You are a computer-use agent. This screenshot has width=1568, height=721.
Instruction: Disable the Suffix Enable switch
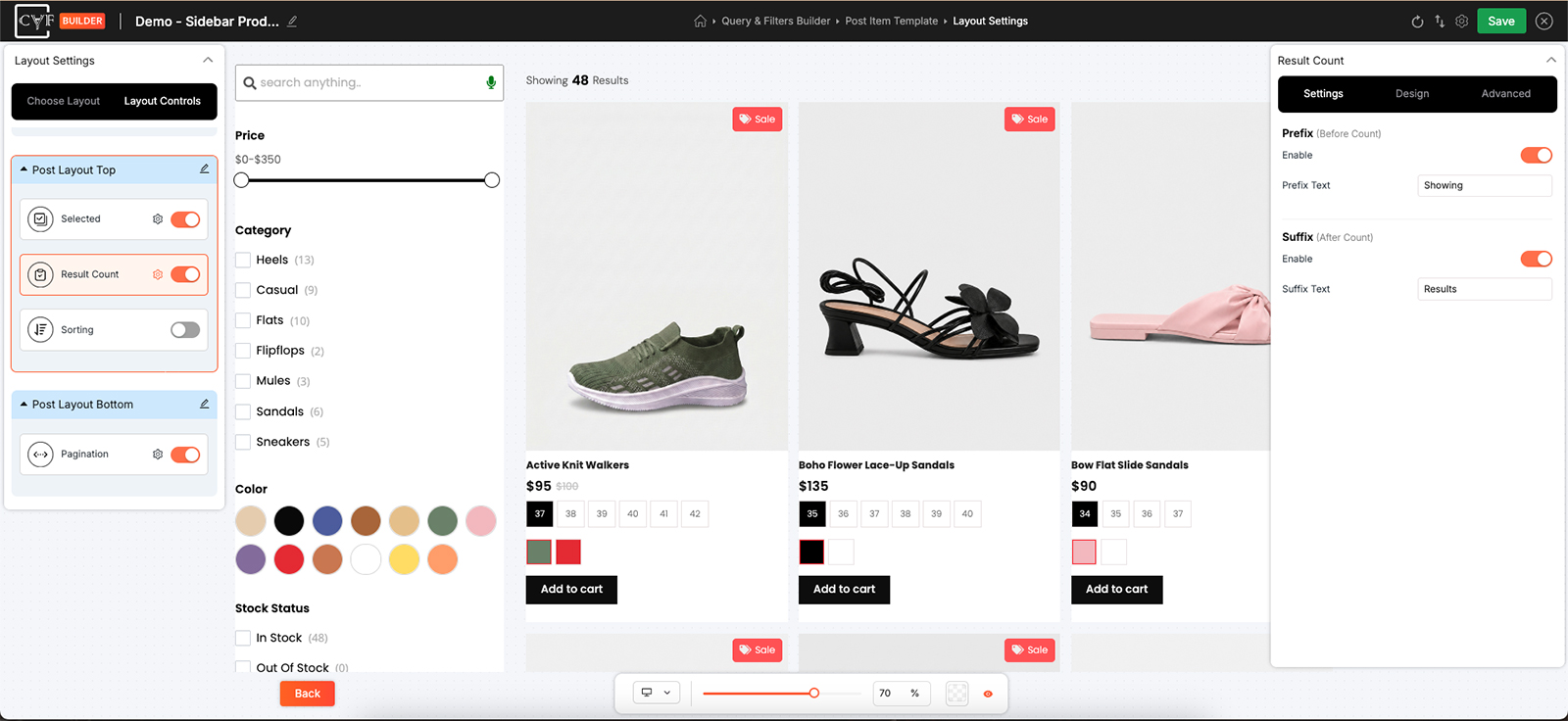point(1537,260)
